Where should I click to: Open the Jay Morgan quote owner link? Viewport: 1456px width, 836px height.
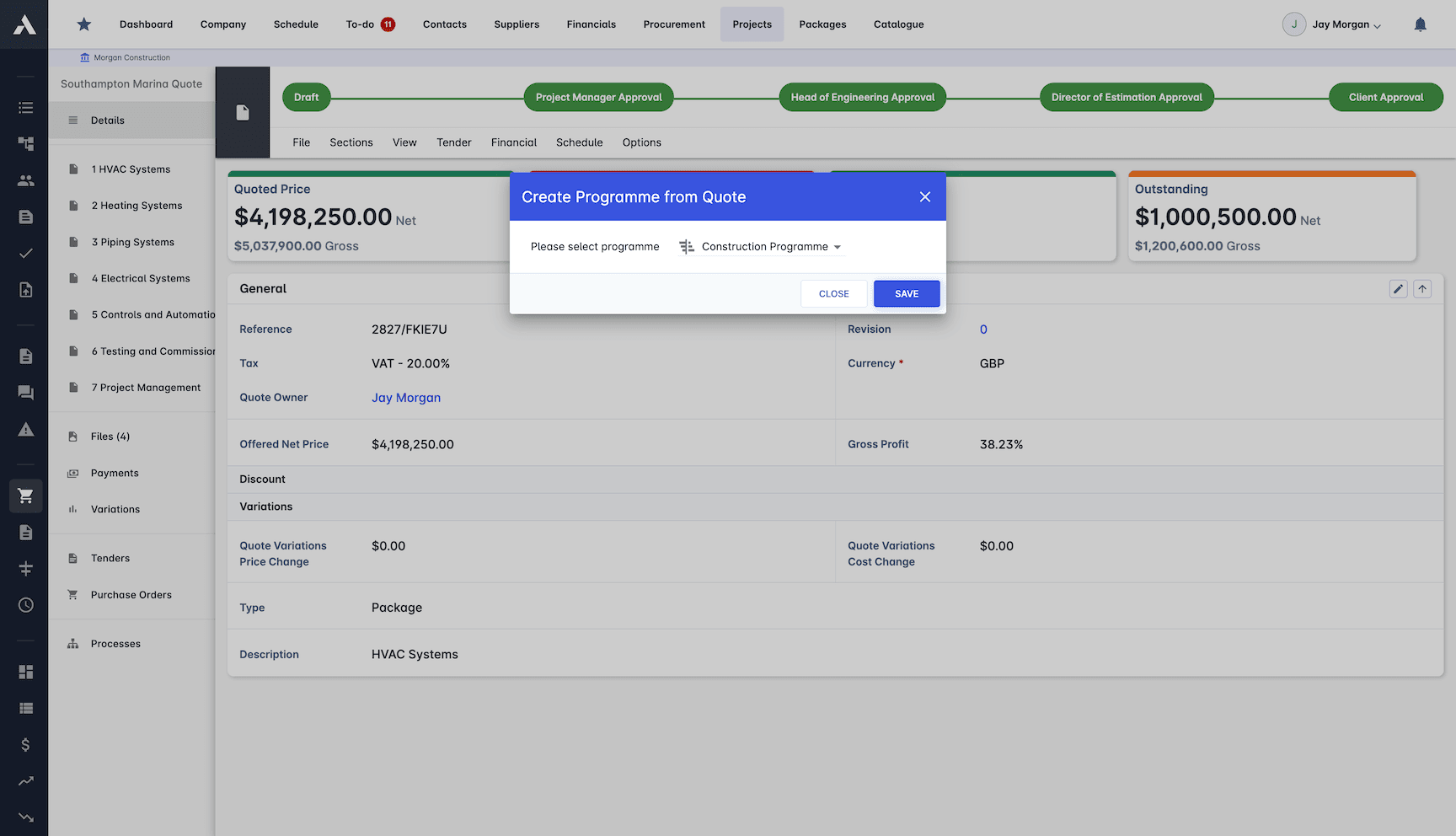point(406,397)
